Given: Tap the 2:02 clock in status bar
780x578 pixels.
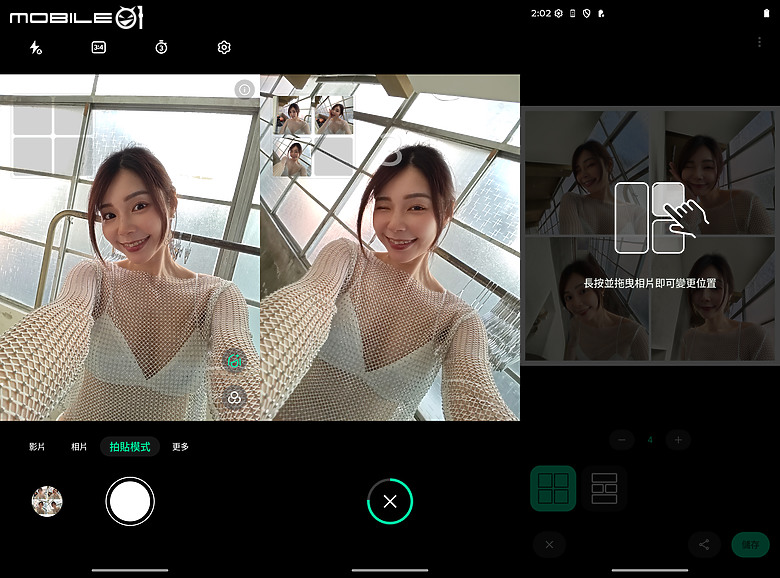Looking at the screenshot, I should pyautogui.click(x=541, y=13).
